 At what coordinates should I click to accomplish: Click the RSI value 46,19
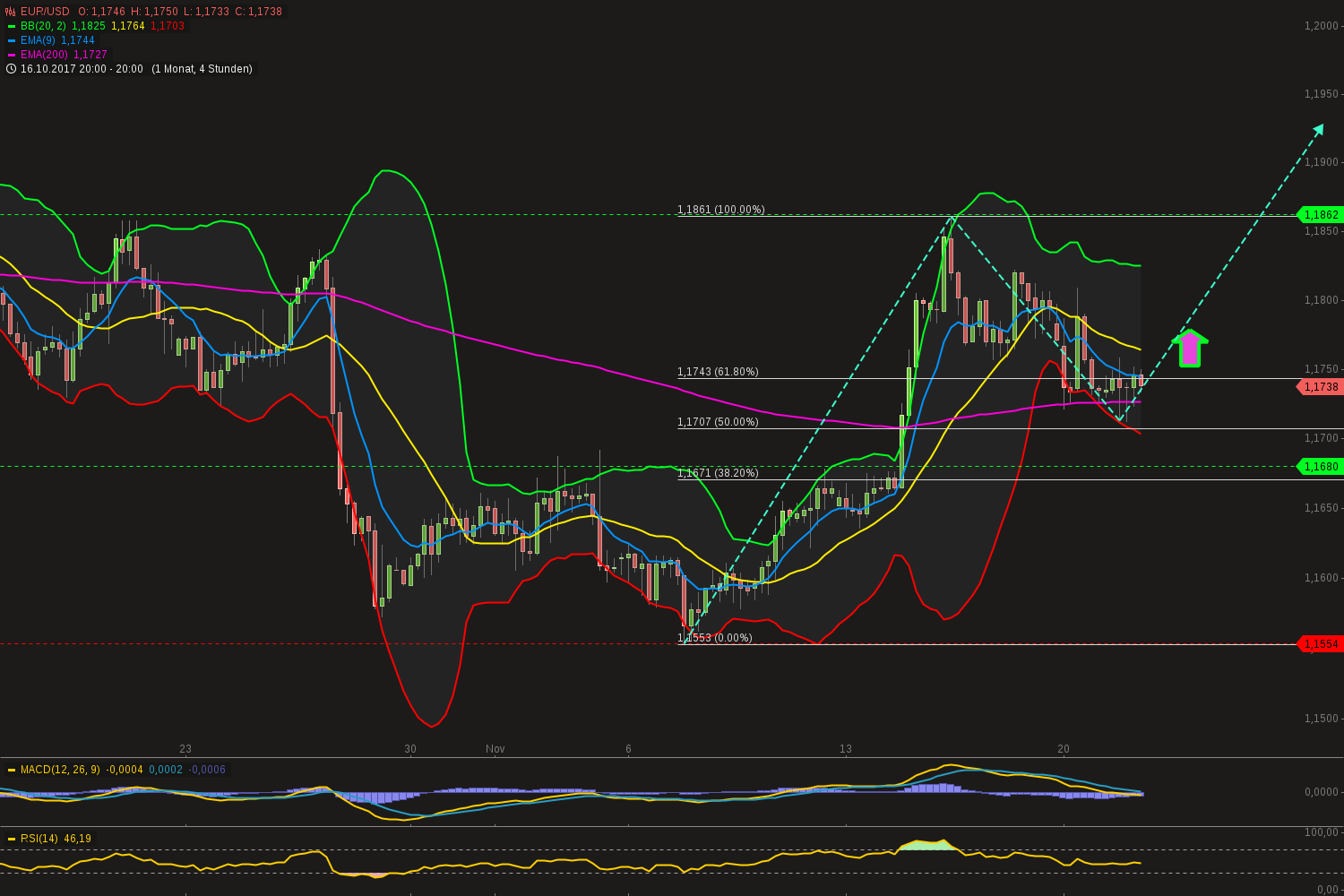click(77, 839)
